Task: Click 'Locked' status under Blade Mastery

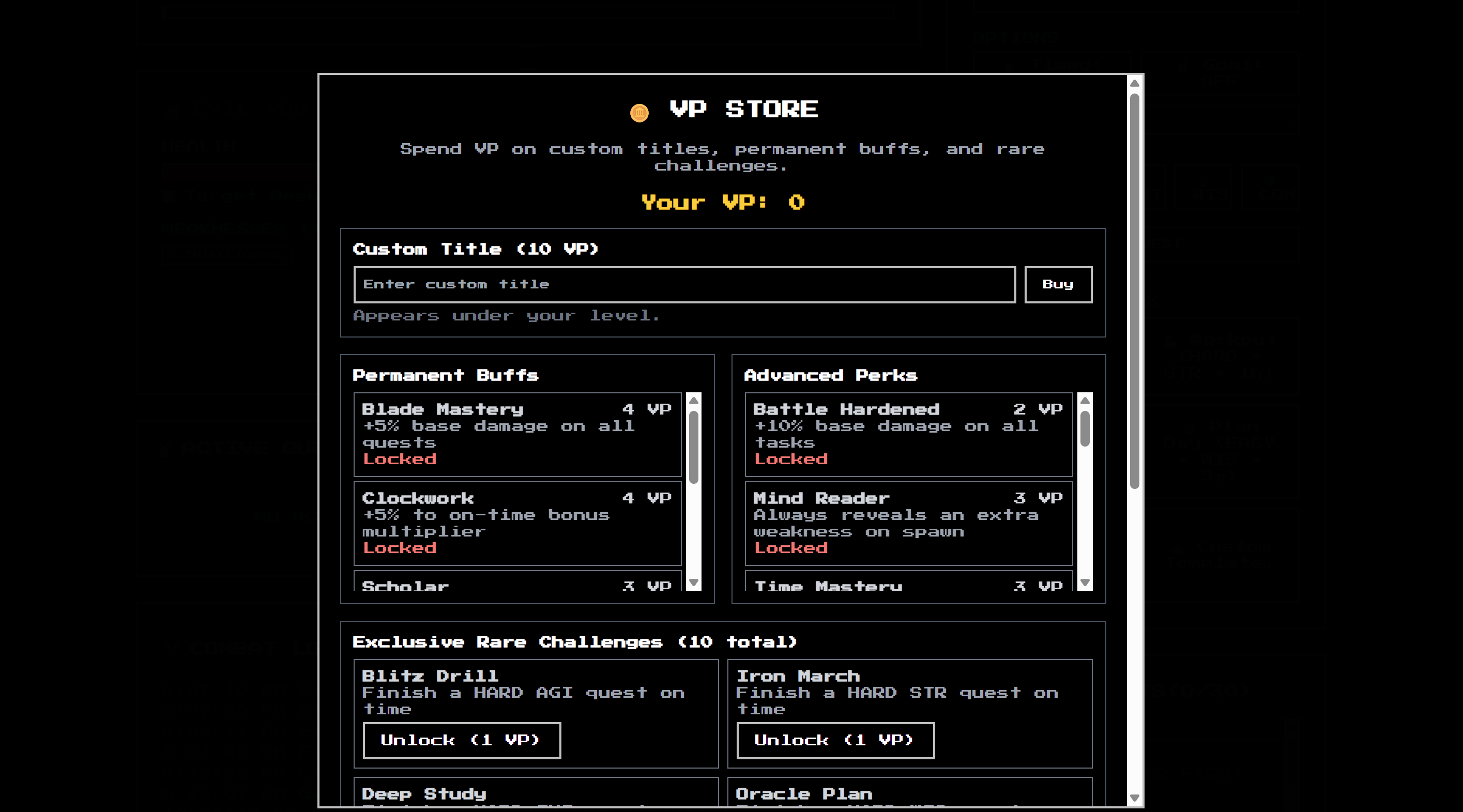Action: [x=400, y=459]
